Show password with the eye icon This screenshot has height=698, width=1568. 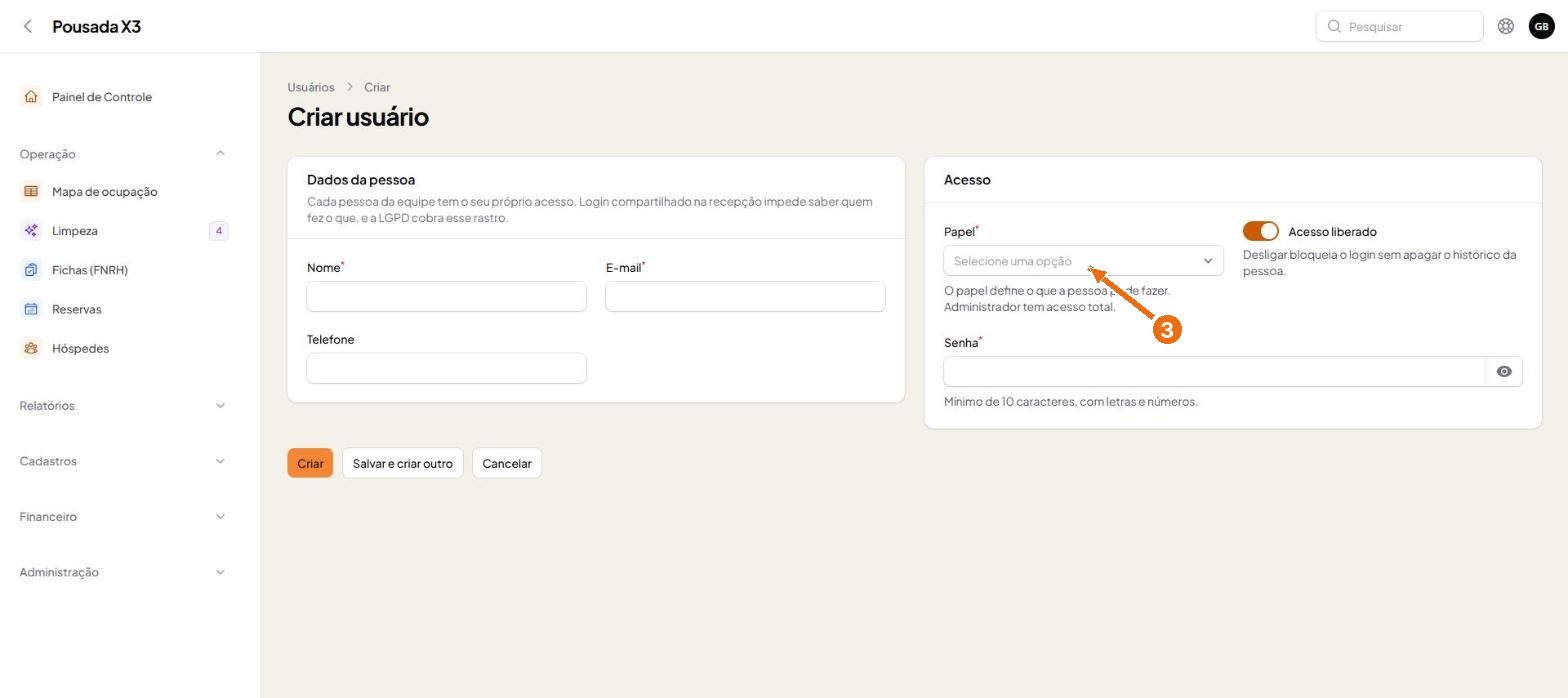(x=1504, y=372)
